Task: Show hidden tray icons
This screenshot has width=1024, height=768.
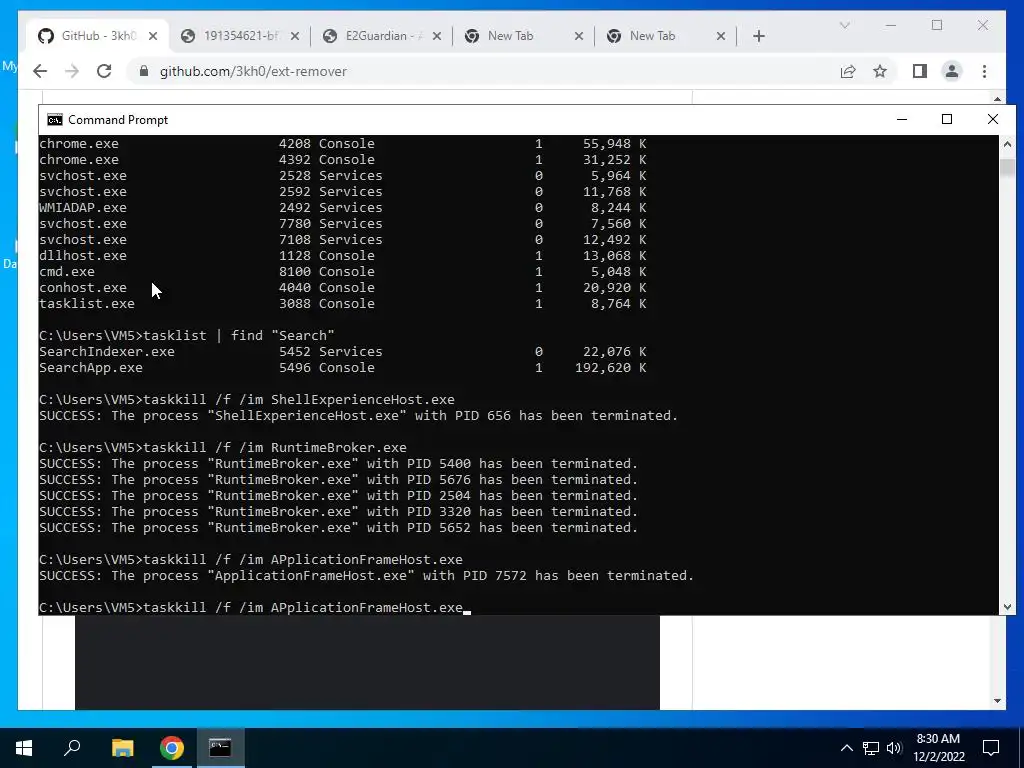Action: click(846, 748)
